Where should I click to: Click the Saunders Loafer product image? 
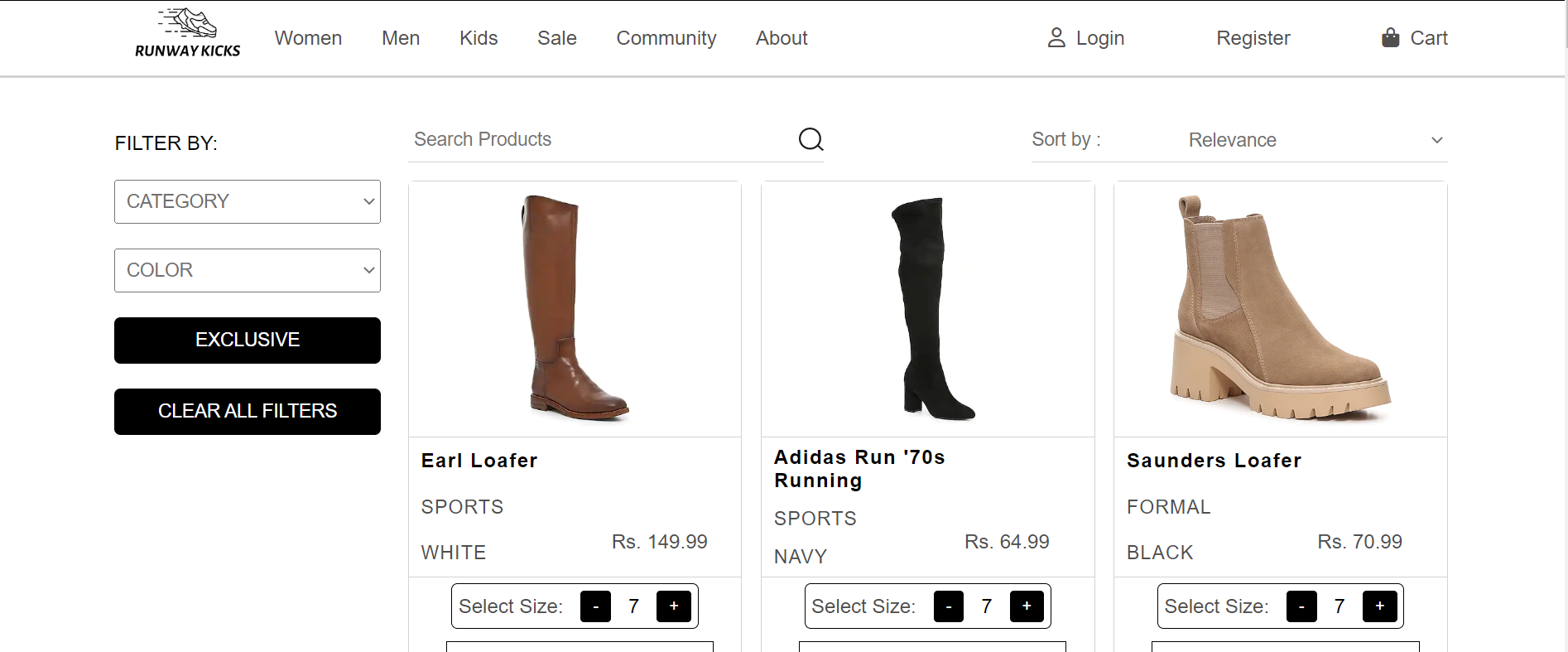pyautogui.click(x=1279, y=309)
